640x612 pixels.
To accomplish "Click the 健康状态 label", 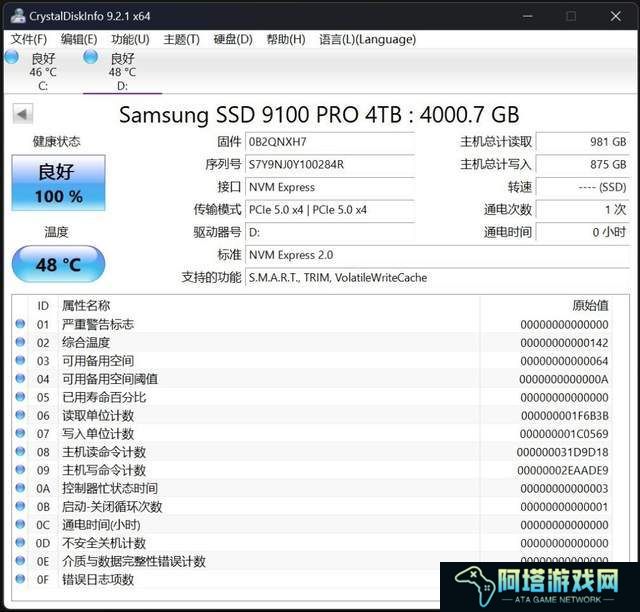I will [57, 142].
